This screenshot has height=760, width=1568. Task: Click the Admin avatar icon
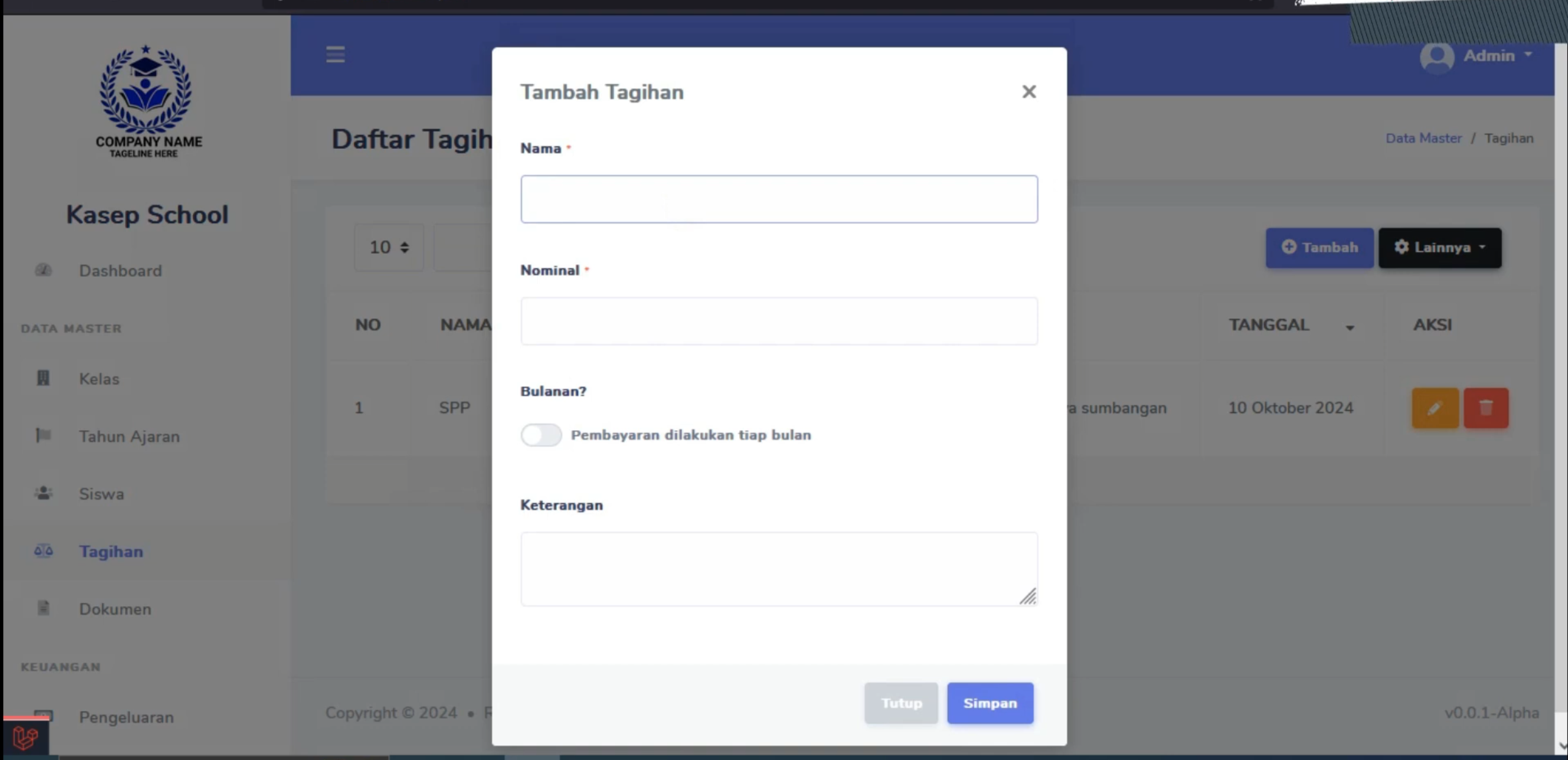1437,57
